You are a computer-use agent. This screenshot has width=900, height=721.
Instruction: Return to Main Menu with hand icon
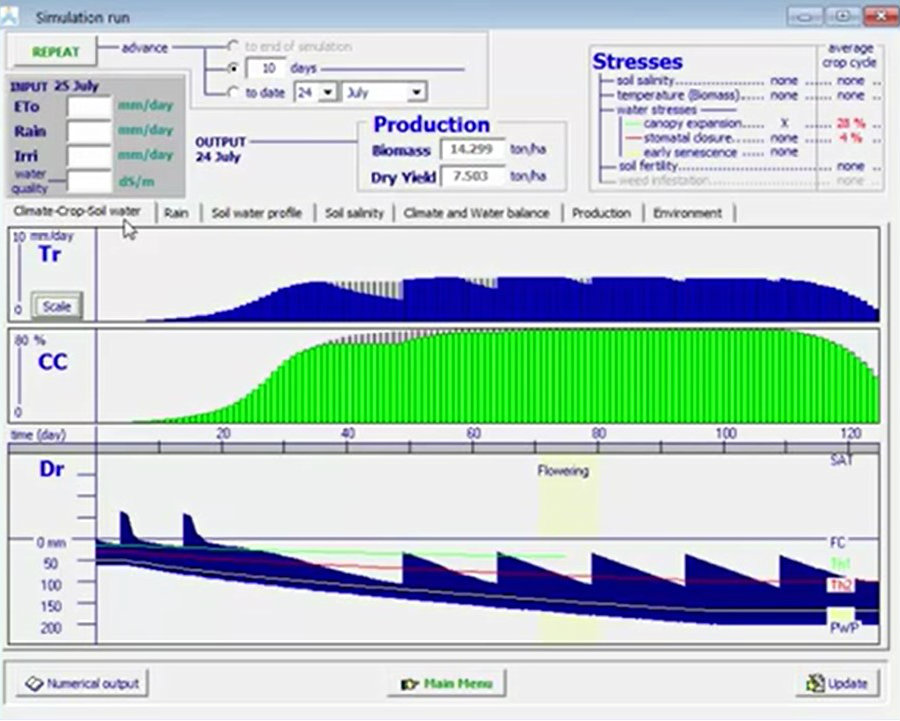[447, 683]
